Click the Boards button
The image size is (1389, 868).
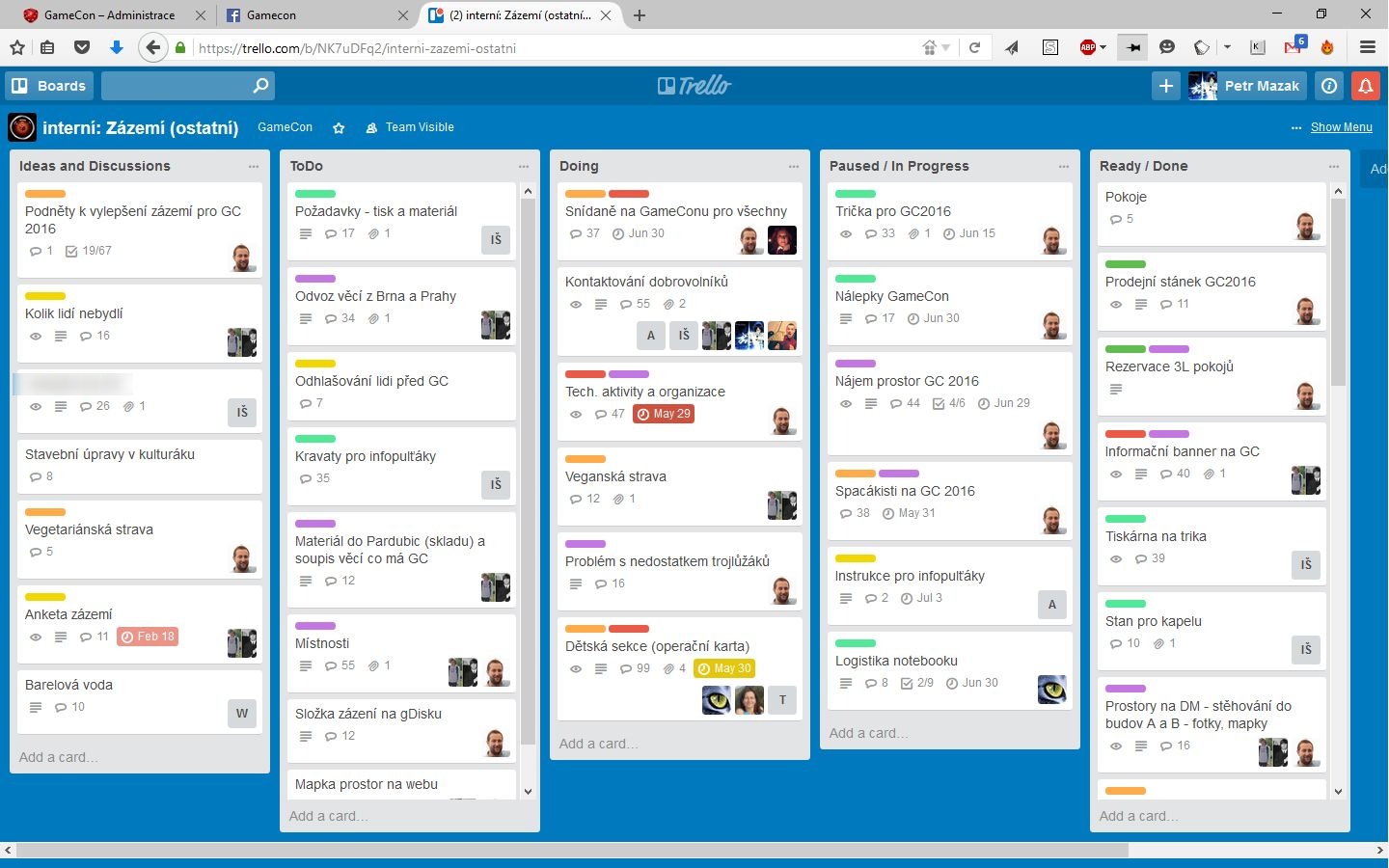tap(49, 86)
